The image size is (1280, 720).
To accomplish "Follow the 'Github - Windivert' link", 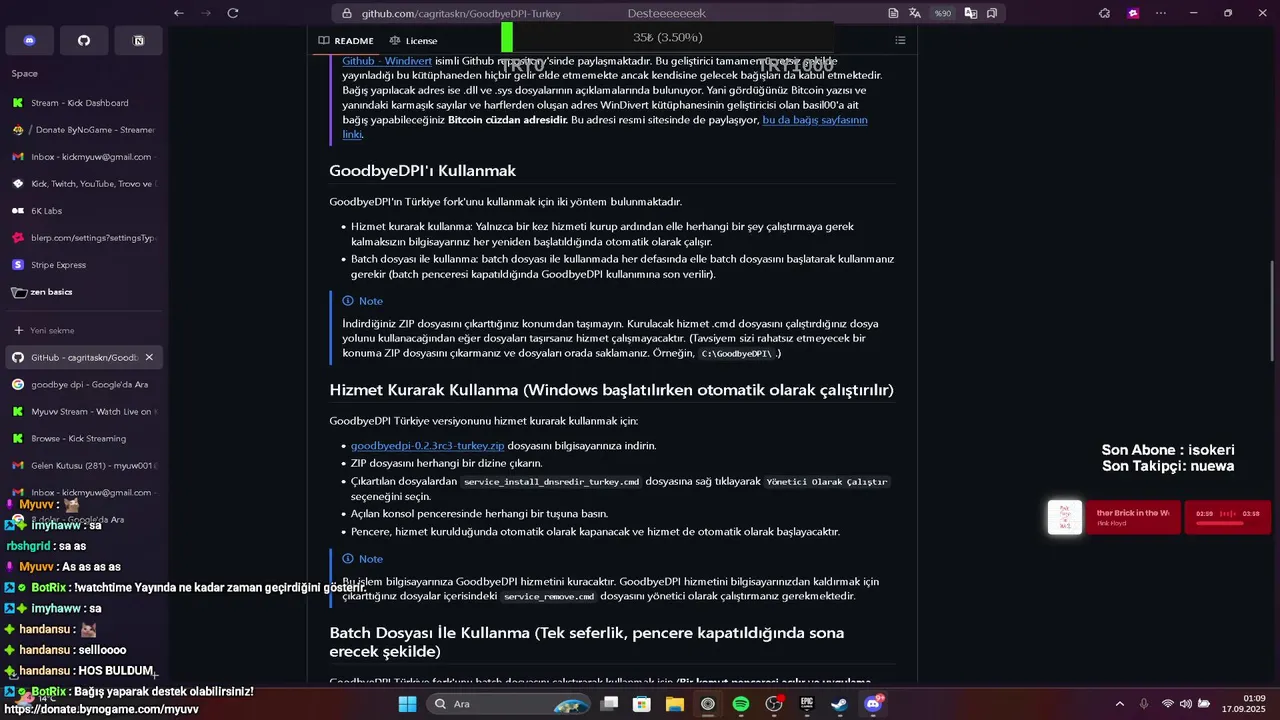I will (387, 61).
